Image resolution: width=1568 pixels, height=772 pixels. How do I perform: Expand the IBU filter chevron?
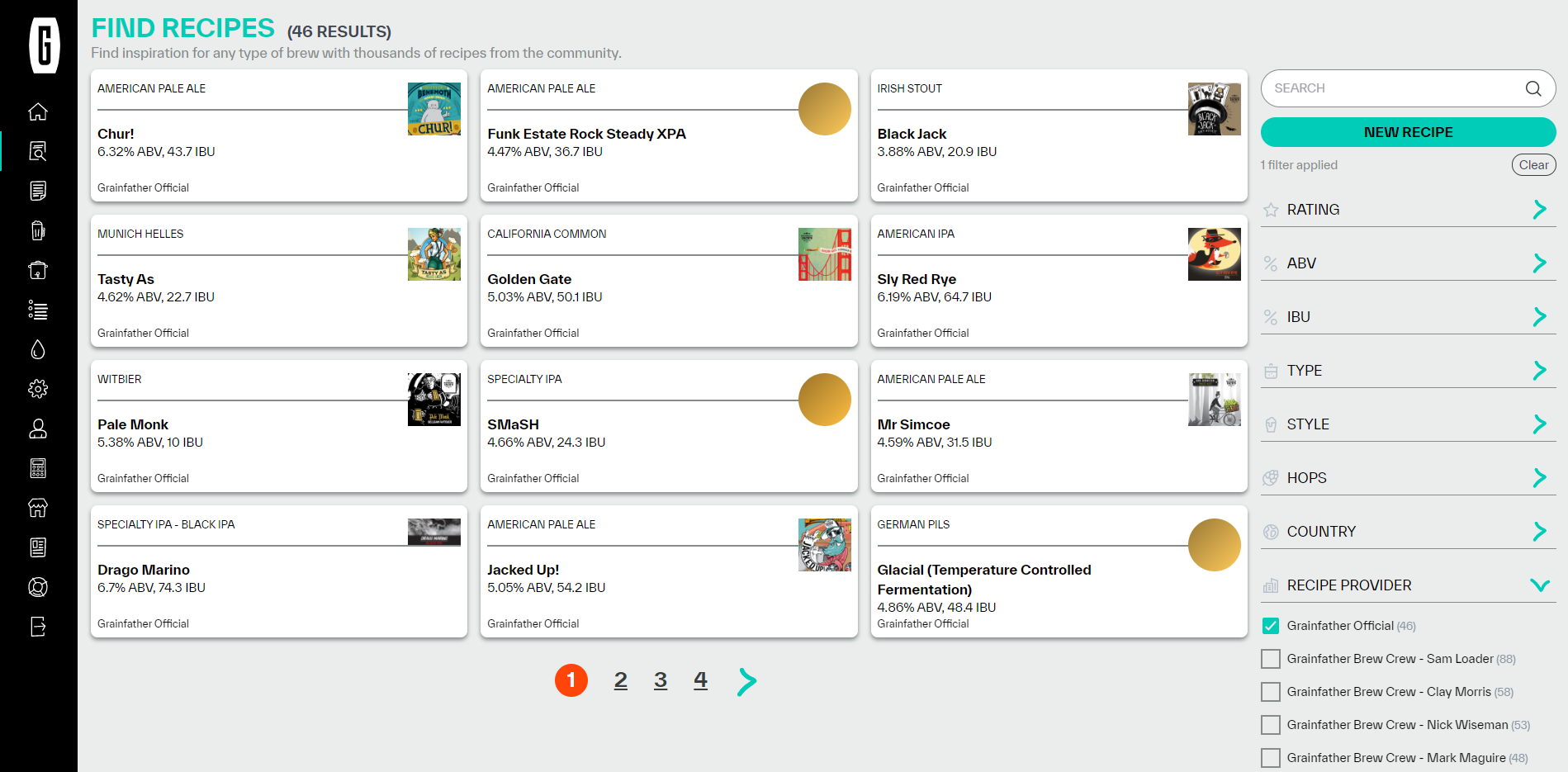(x=1539, y=317)
